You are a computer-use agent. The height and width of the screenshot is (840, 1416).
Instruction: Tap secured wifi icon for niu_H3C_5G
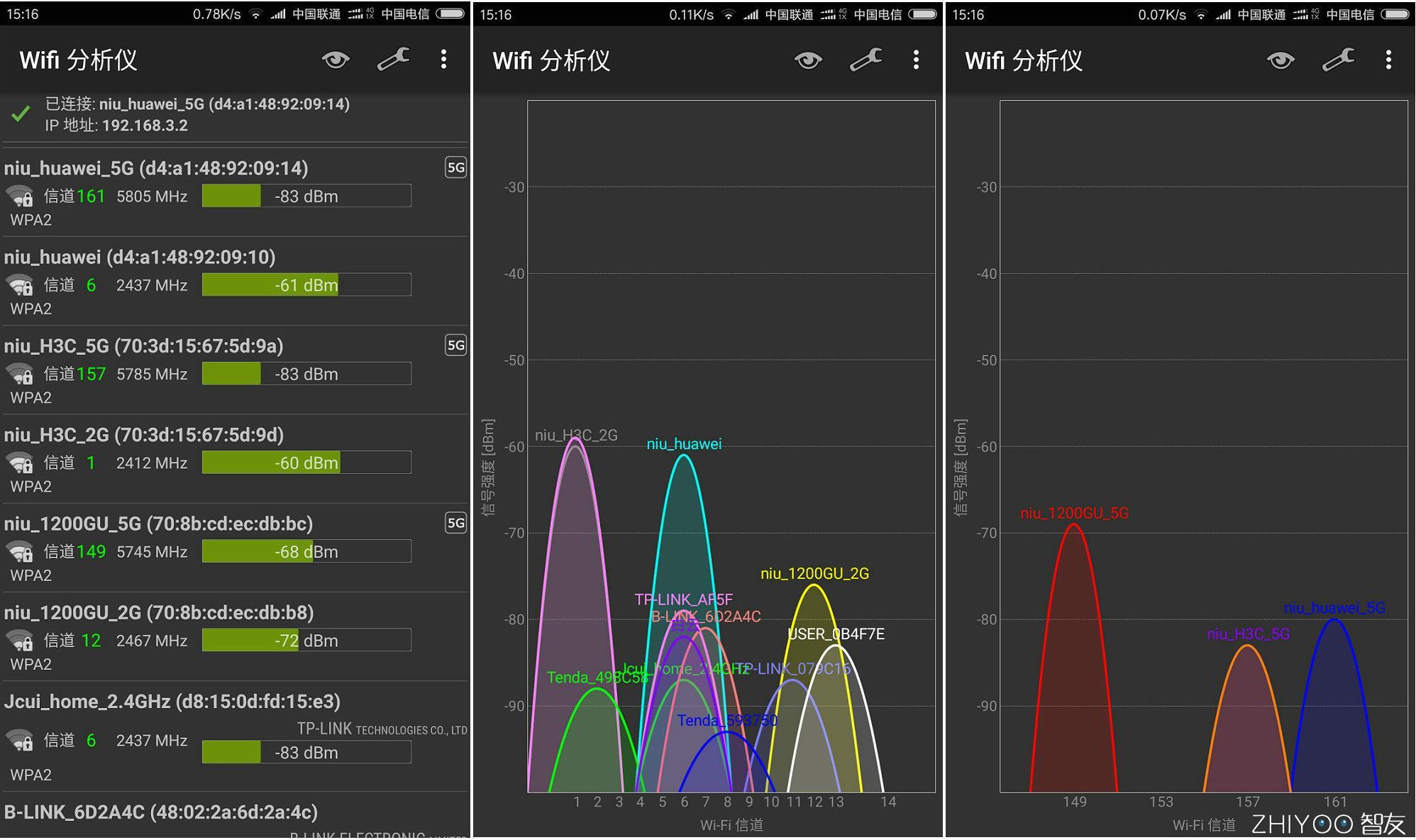20,374
